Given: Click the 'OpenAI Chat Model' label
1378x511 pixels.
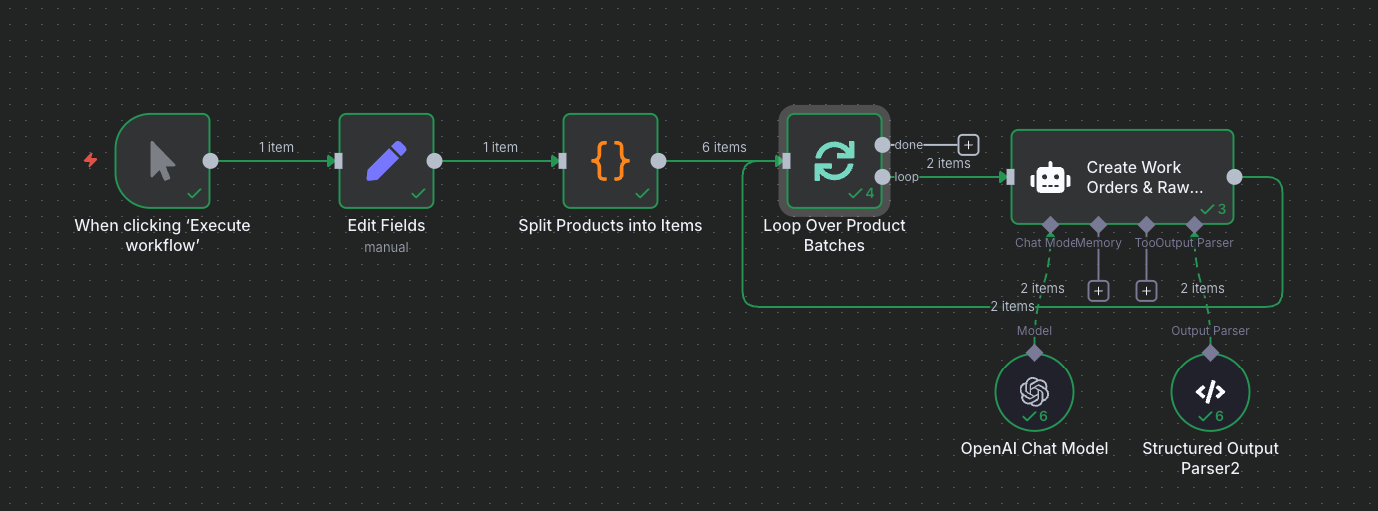Looking at the screenshot, I should (x=1034, y=449).
